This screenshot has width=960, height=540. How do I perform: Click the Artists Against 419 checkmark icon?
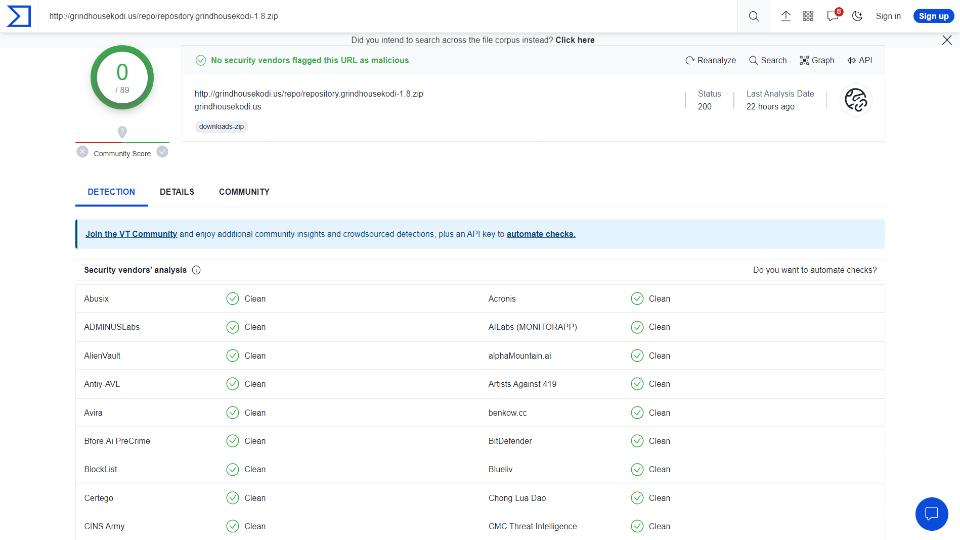(x=637, y=384)
